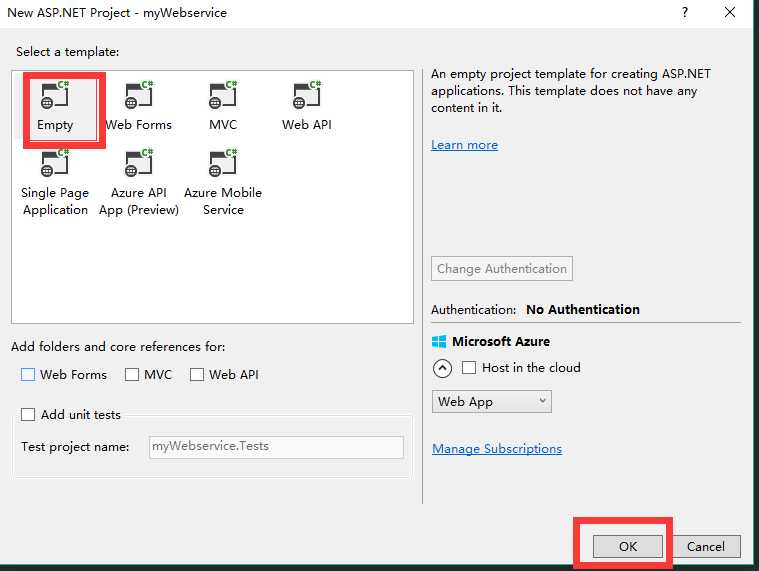Viewport: 759px width, 571px height.
Task: Open the Web App dropdown
Action: (x=491, y=402)
